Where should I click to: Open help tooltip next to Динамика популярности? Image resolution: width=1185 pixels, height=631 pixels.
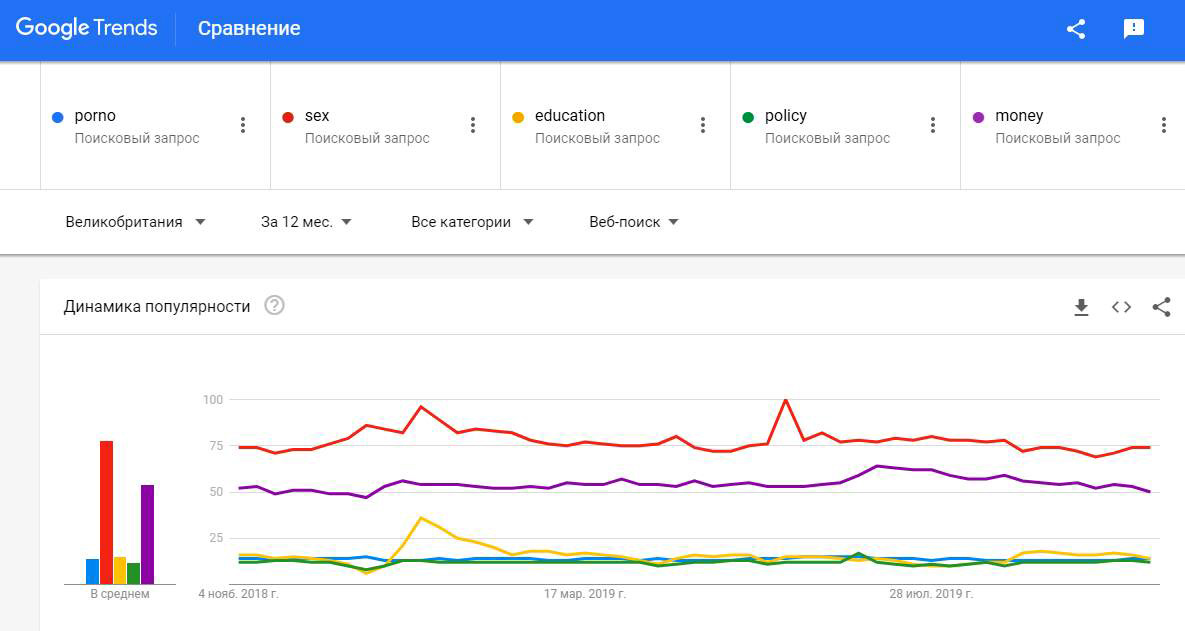point(275,306)
